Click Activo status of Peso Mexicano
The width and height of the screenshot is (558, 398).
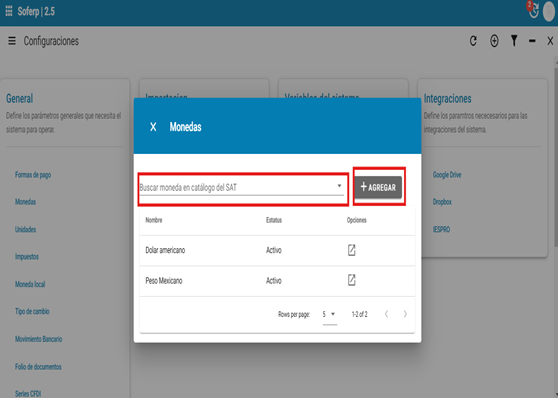click(x=274, y=281)
